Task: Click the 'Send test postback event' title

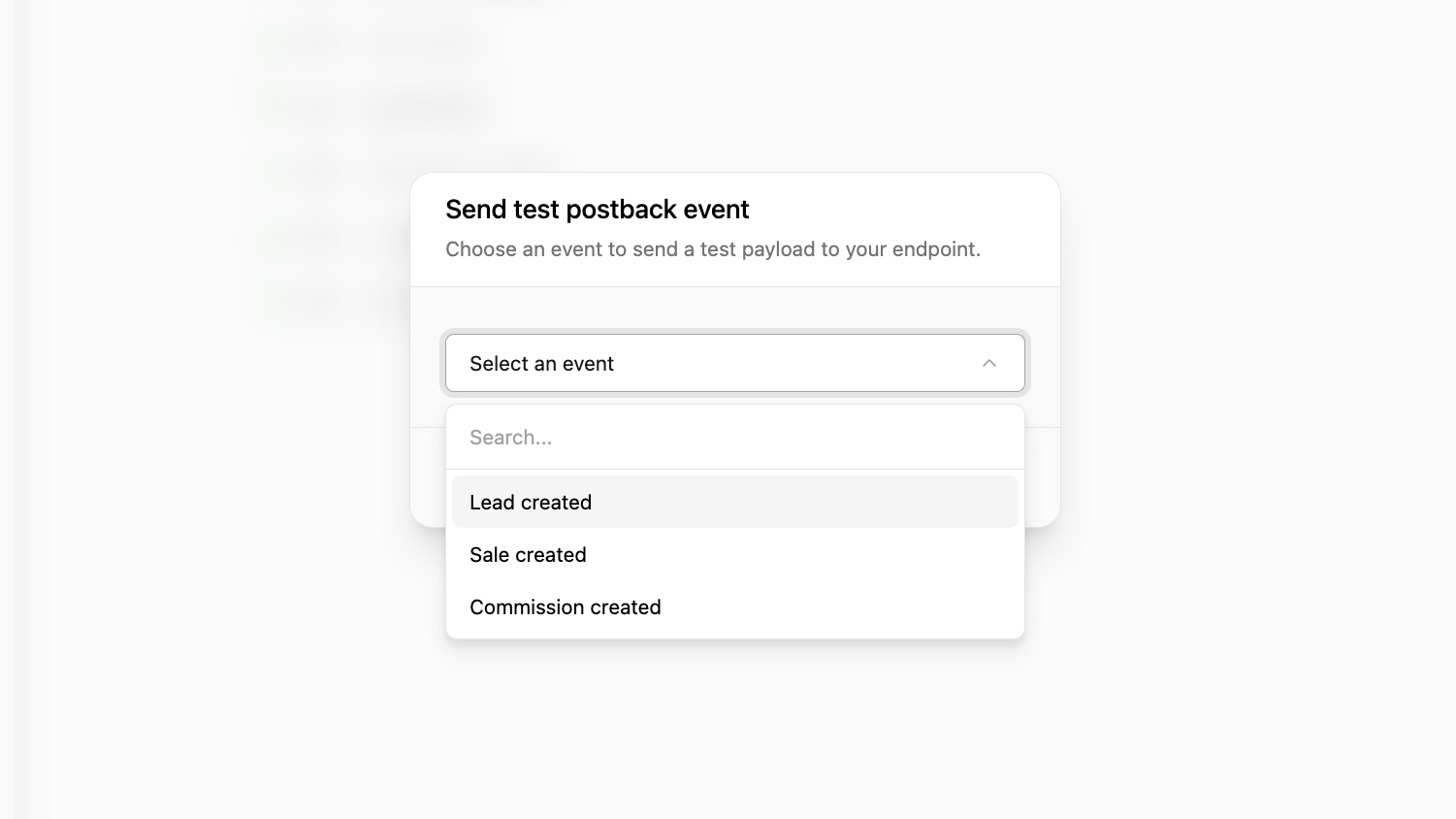Action: (x=597, y=209)
